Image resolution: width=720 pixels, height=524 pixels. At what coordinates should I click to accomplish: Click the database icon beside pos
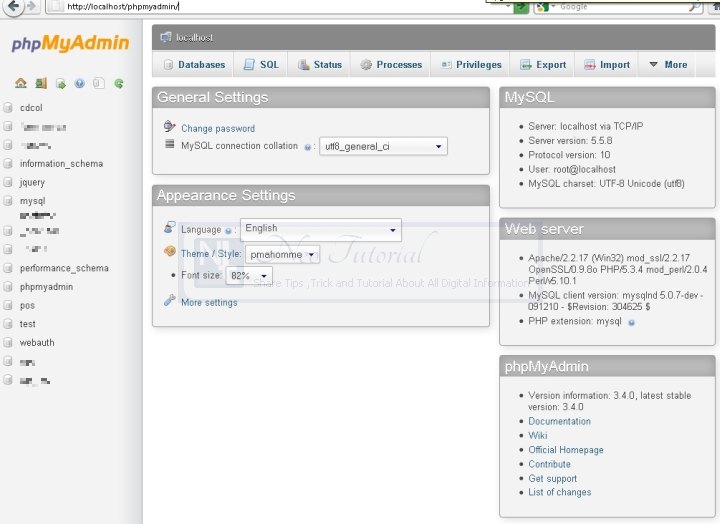(x=8, y=305)
